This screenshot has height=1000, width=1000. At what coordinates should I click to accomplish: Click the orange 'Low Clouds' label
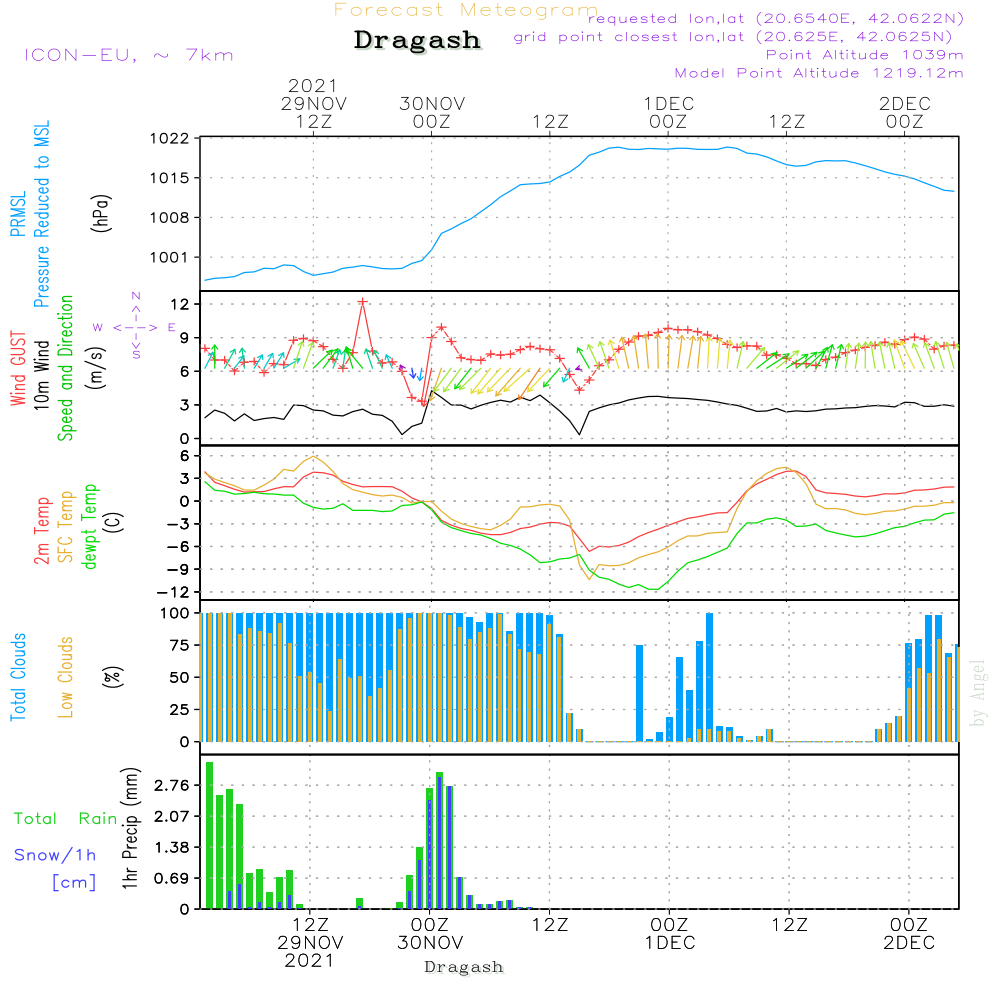click(x=65, y=677)
